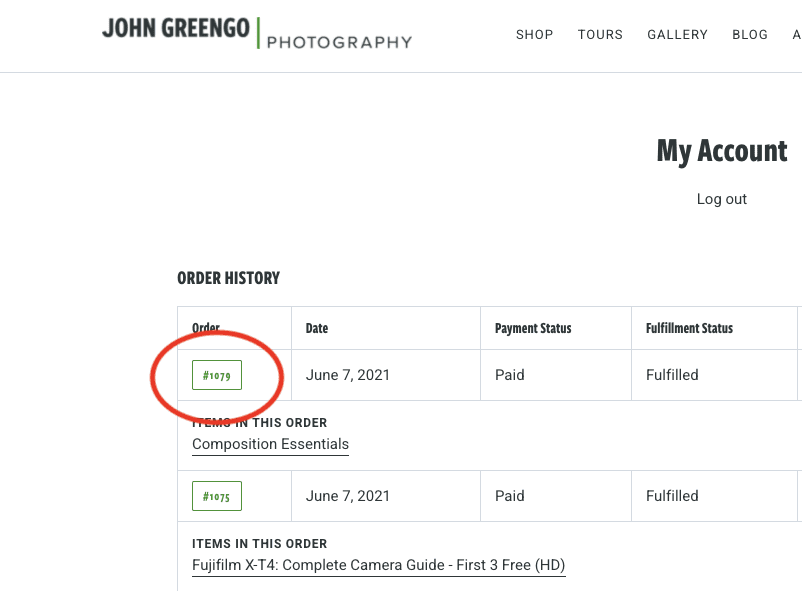Go to the SHOP menu item
Viewport: 802px width, 591px height.
[x=534, y=35]
